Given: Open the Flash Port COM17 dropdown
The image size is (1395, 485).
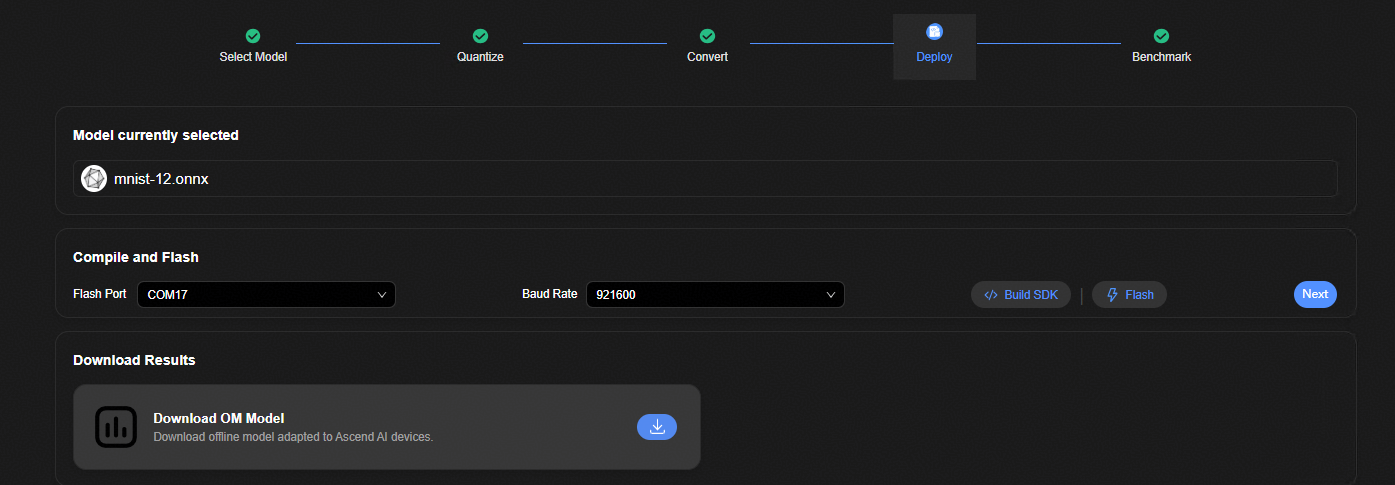Looking at the screenshot, I should (266, 295).
